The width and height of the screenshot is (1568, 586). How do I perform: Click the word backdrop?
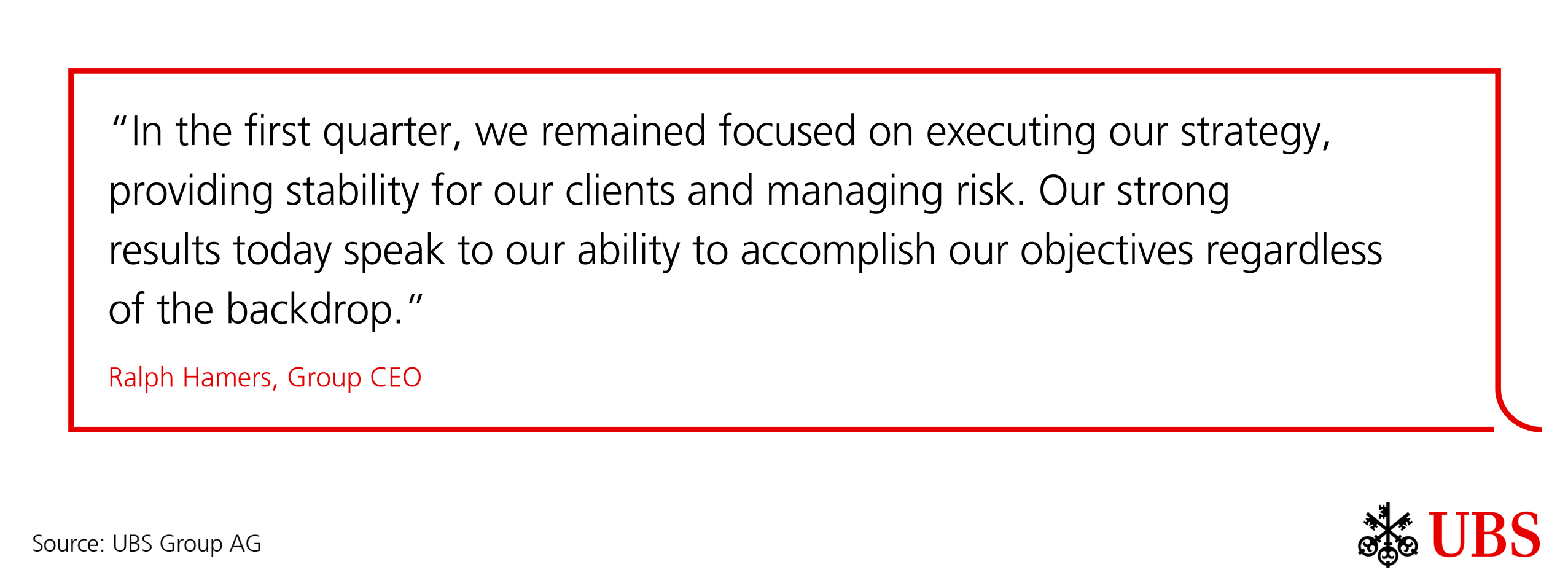314,309
